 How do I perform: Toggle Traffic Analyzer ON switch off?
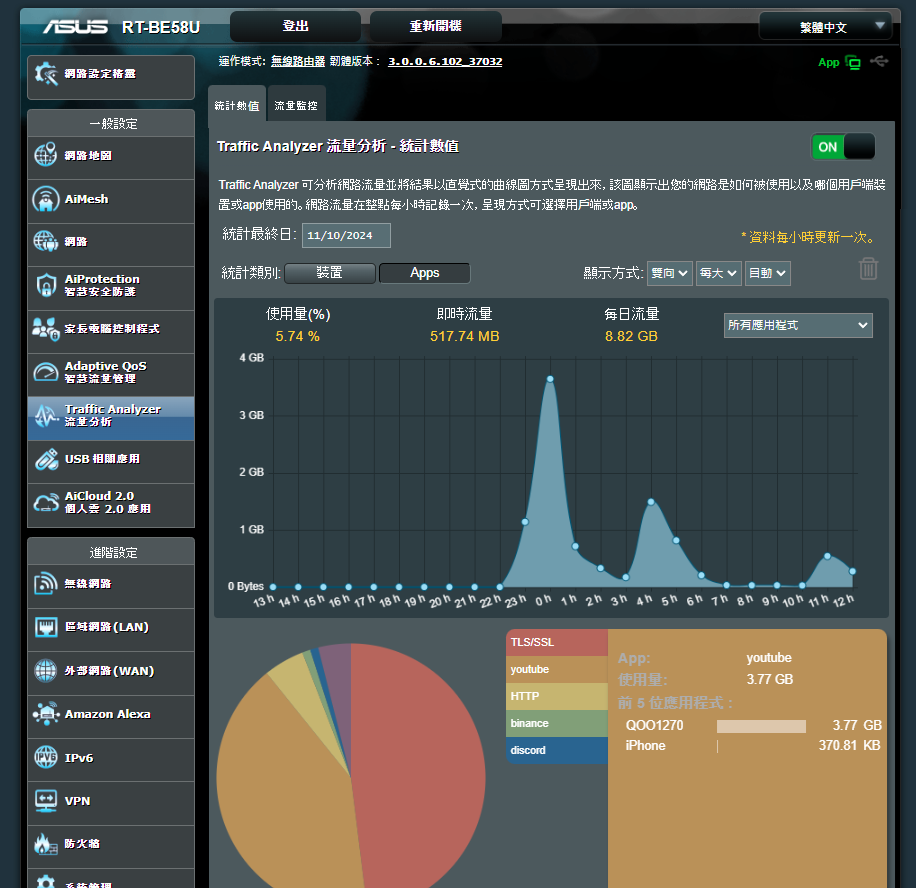pos(843,147)
